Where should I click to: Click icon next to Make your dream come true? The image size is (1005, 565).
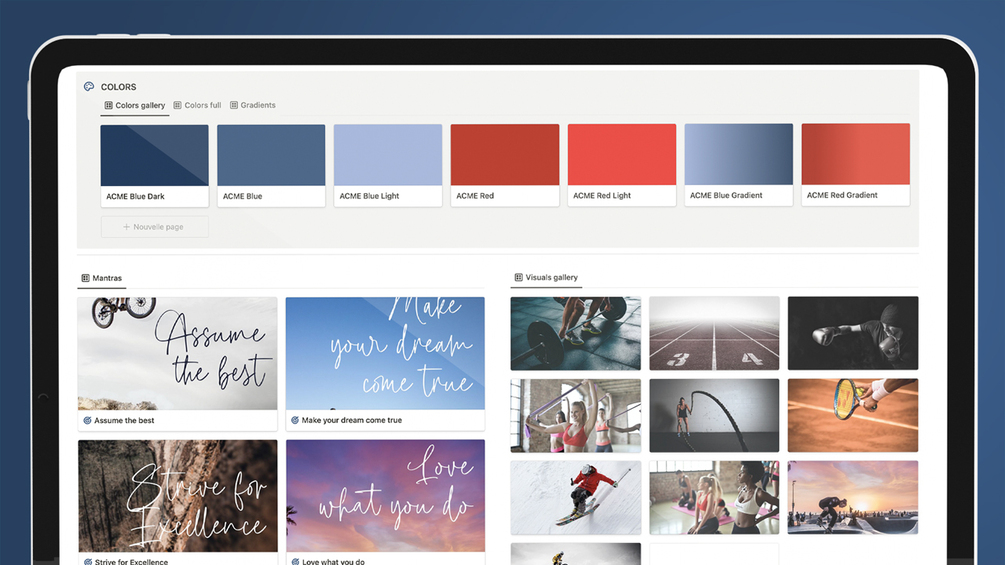click(295, 420)
